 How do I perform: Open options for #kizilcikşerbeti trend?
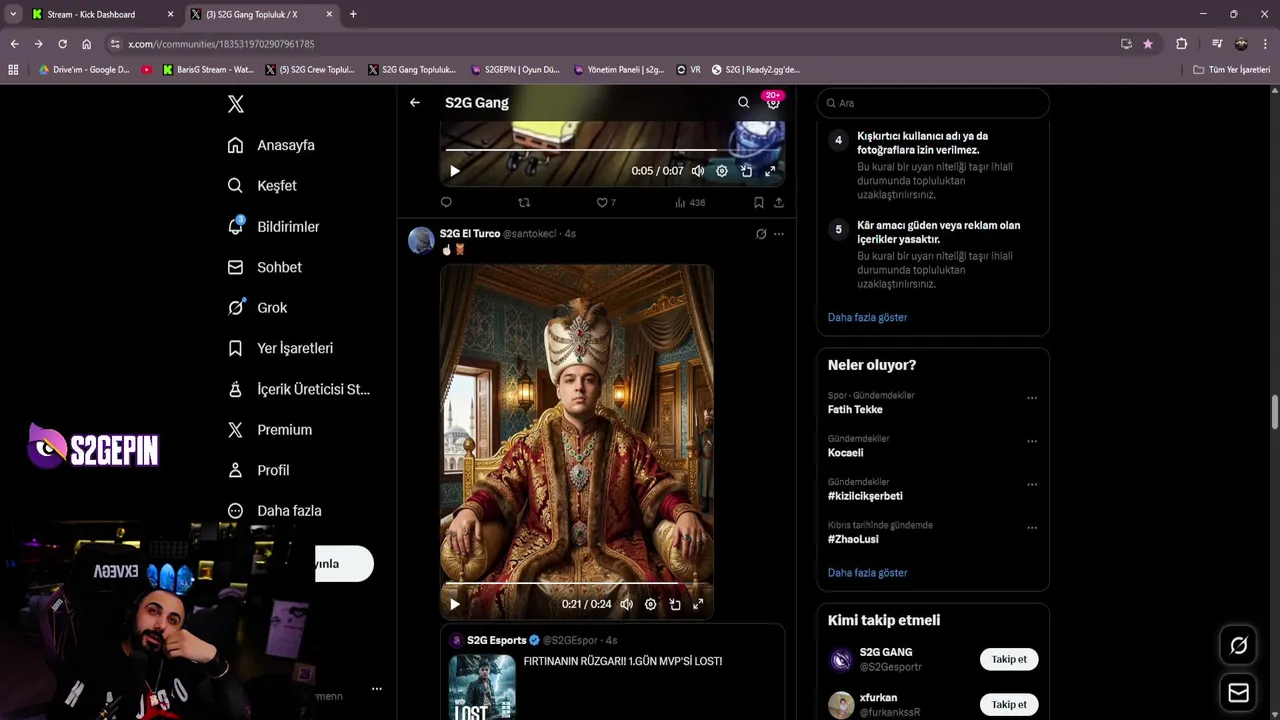point(1032,484)
